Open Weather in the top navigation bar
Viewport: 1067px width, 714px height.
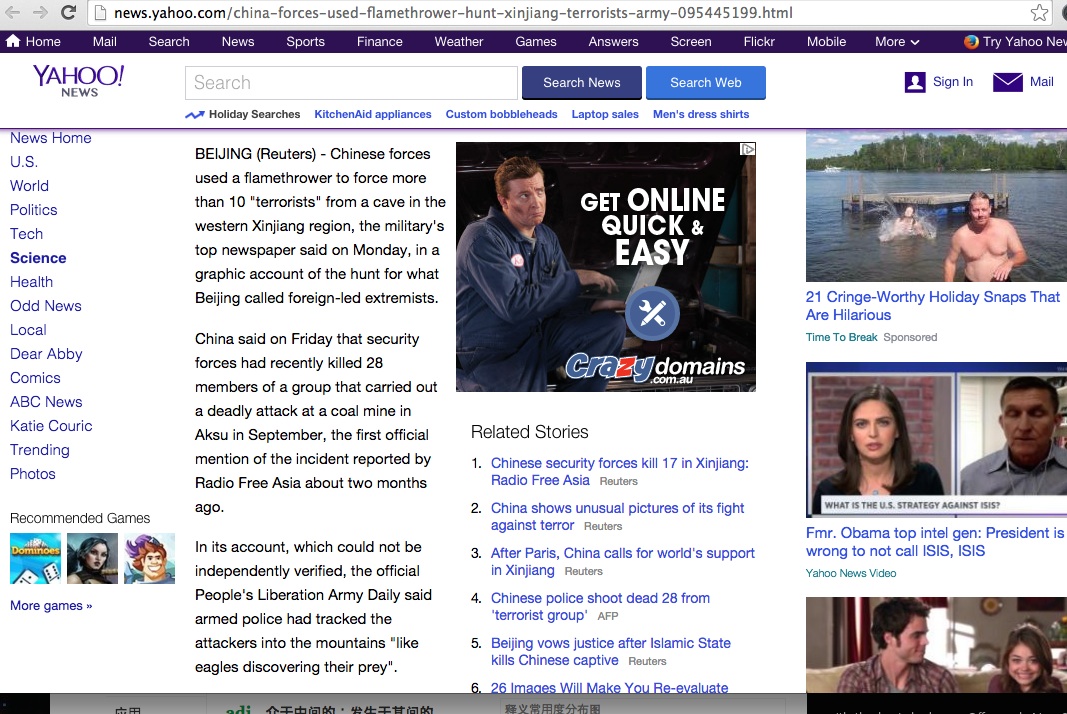[459, 42]
